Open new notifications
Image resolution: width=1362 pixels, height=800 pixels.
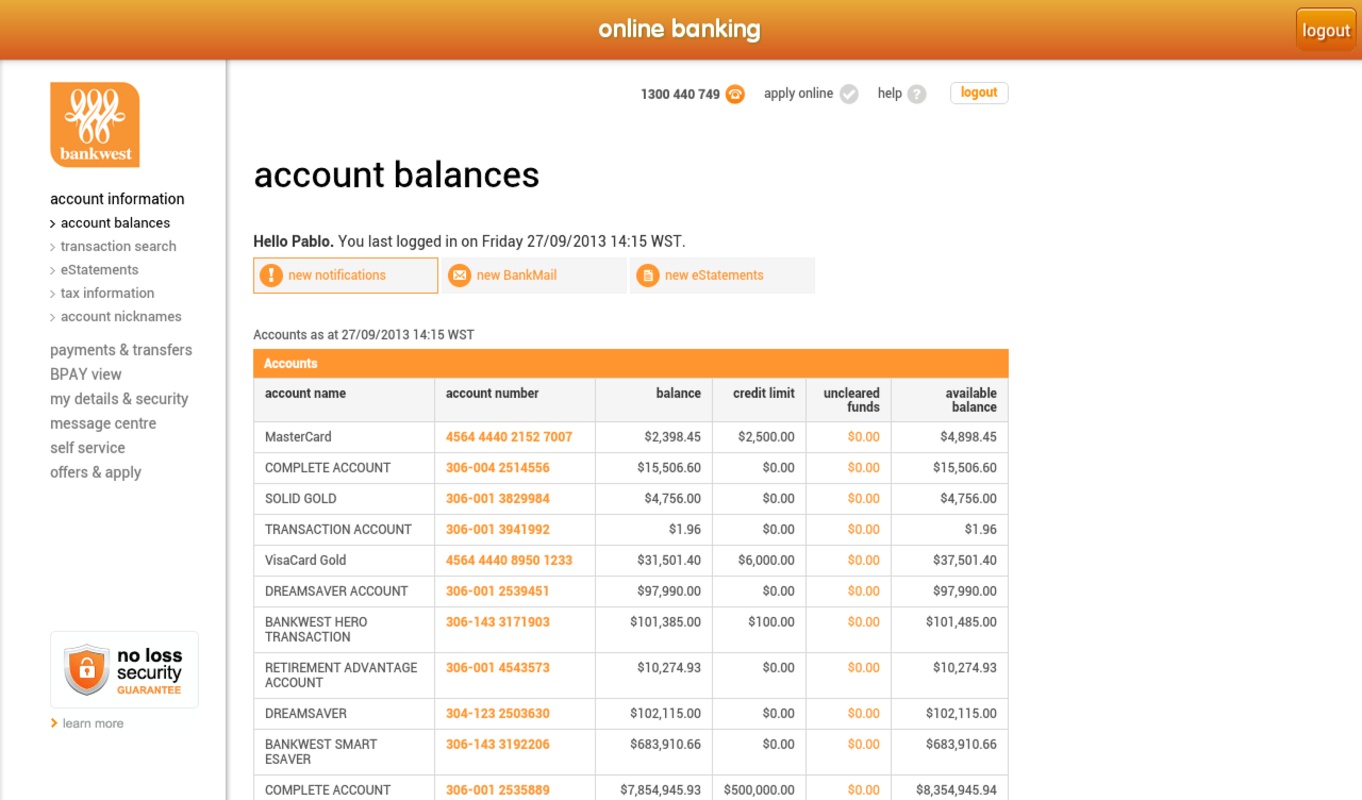[346, 275]
